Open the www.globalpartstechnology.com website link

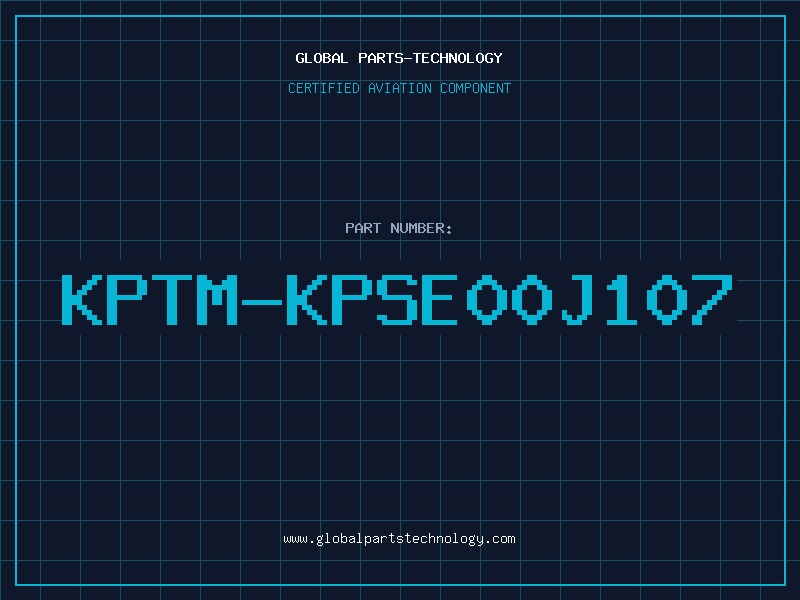(399, 539)
